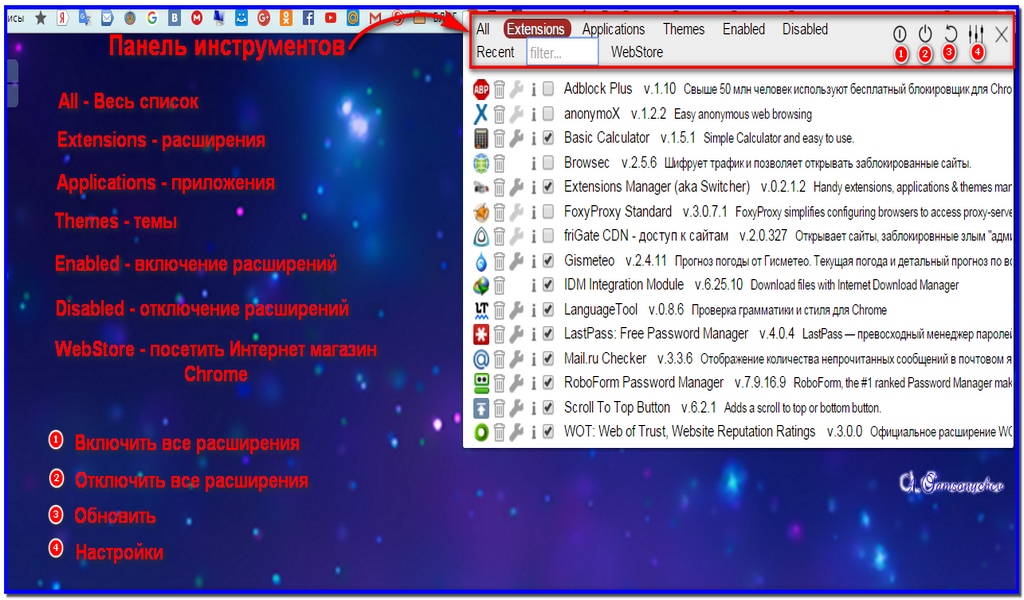The image size is (1024, 600).
Task: Click into the filter text field
Action: (x=562, y=52)
